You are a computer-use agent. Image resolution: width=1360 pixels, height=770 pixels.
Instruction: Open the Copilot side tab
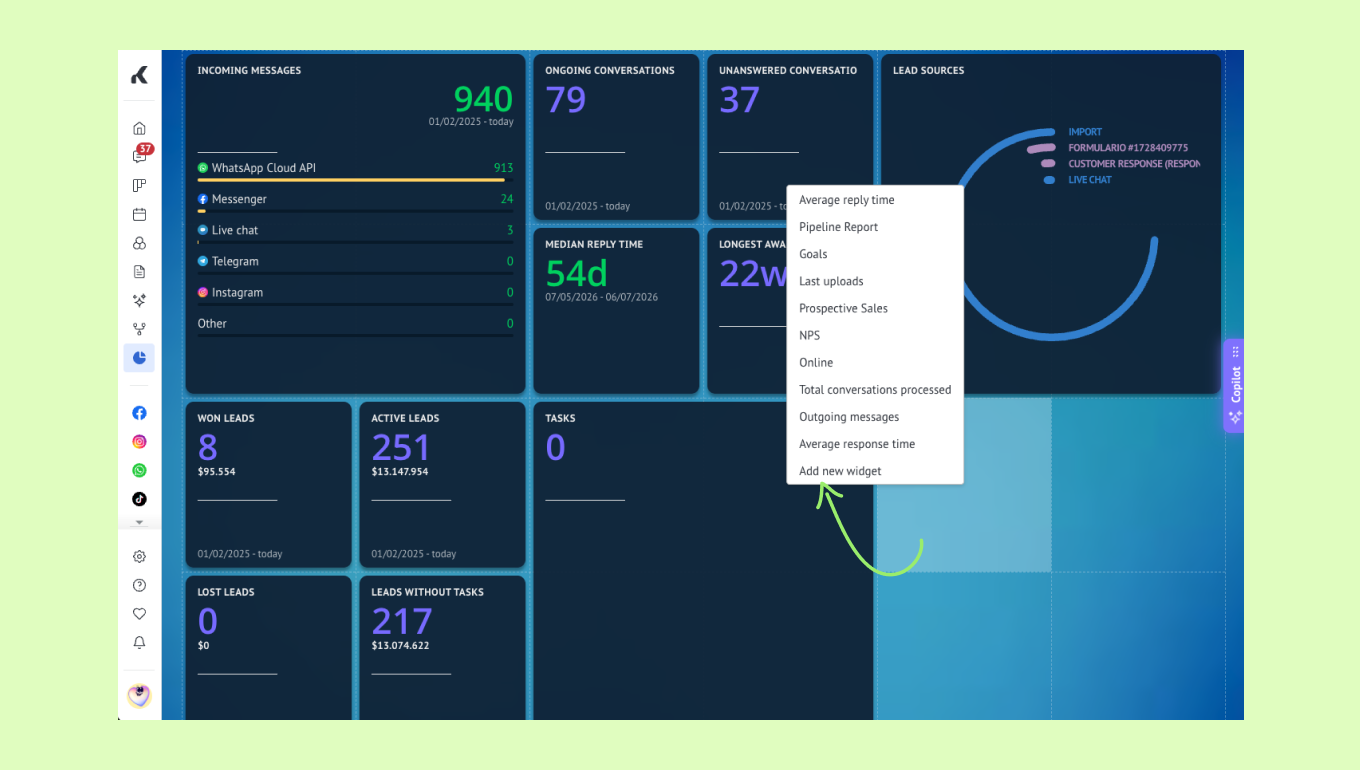[x=1234, y=386]
